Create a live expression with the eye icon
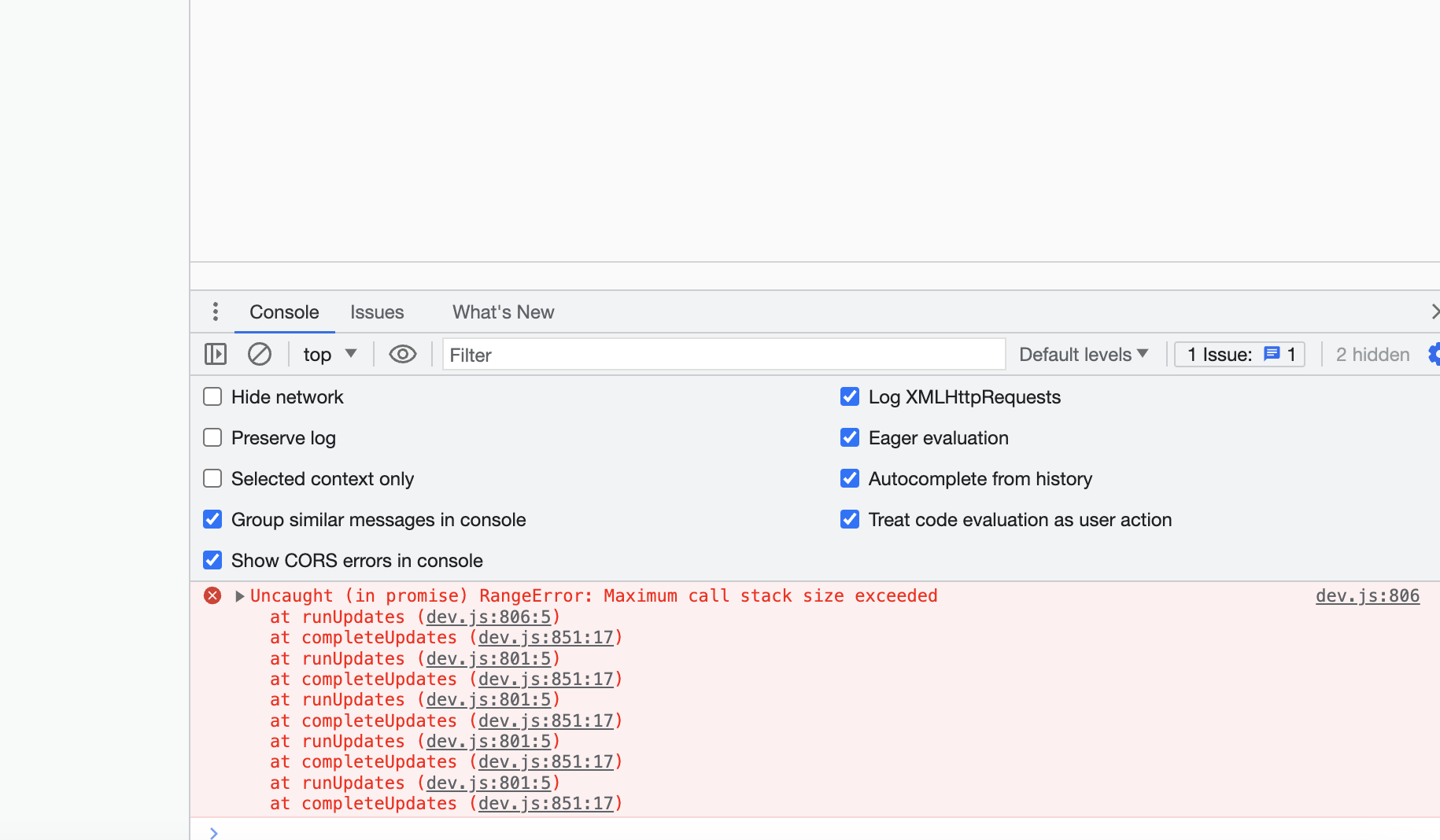This screenshot has width=1440, height=840. pos(402,354)
